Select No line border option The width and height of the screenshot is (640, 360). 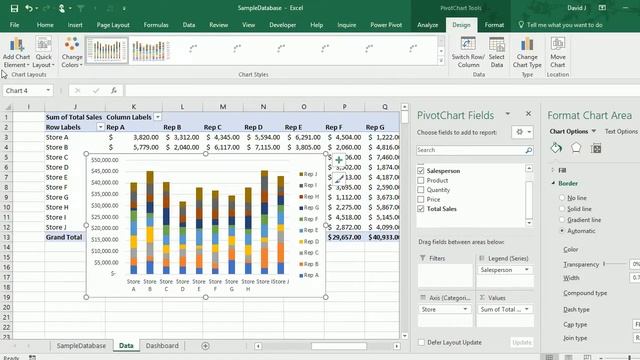point(562,198)
